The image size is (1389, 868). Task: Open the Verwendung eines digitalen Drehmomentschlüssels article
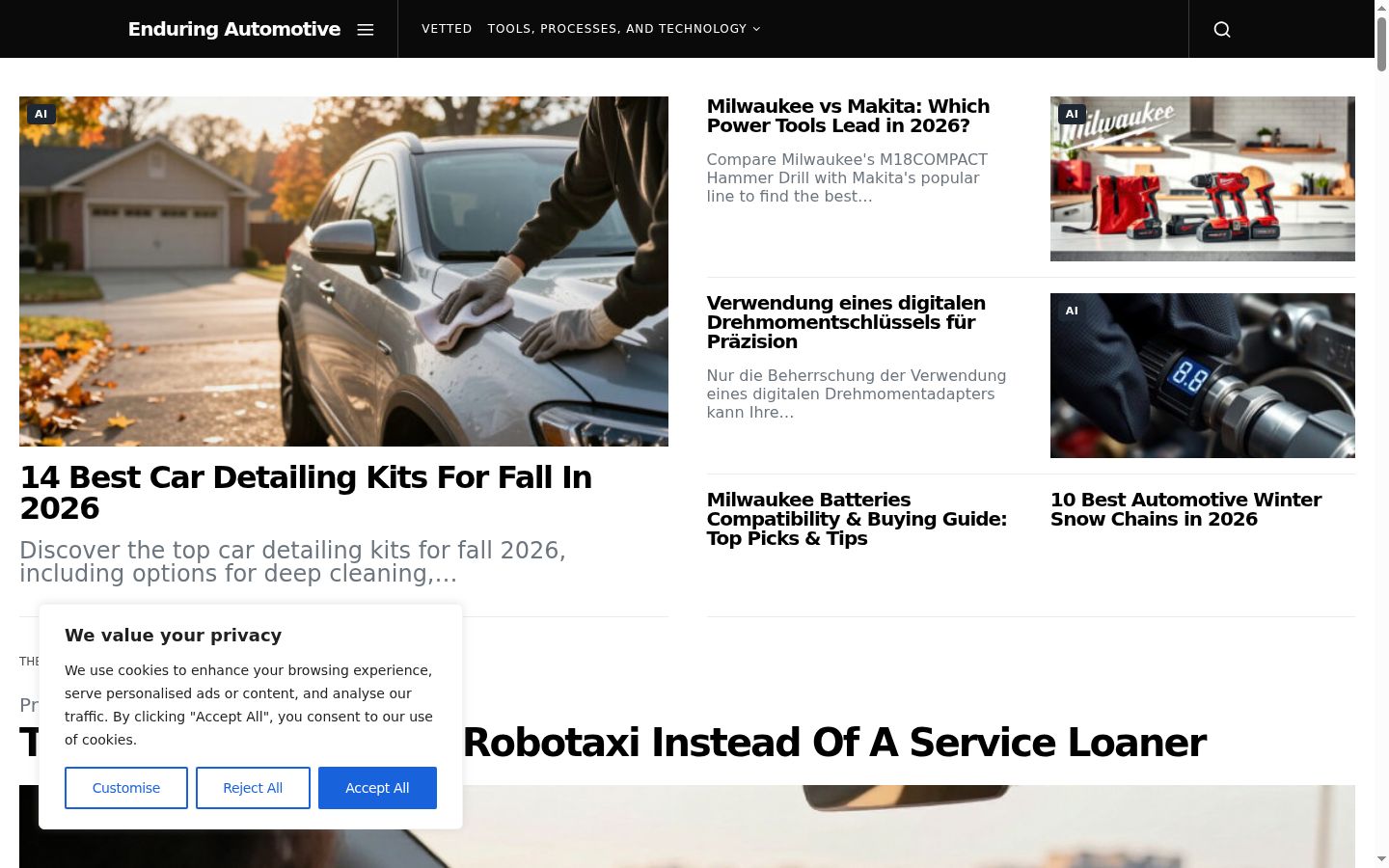tap(846, 322)
